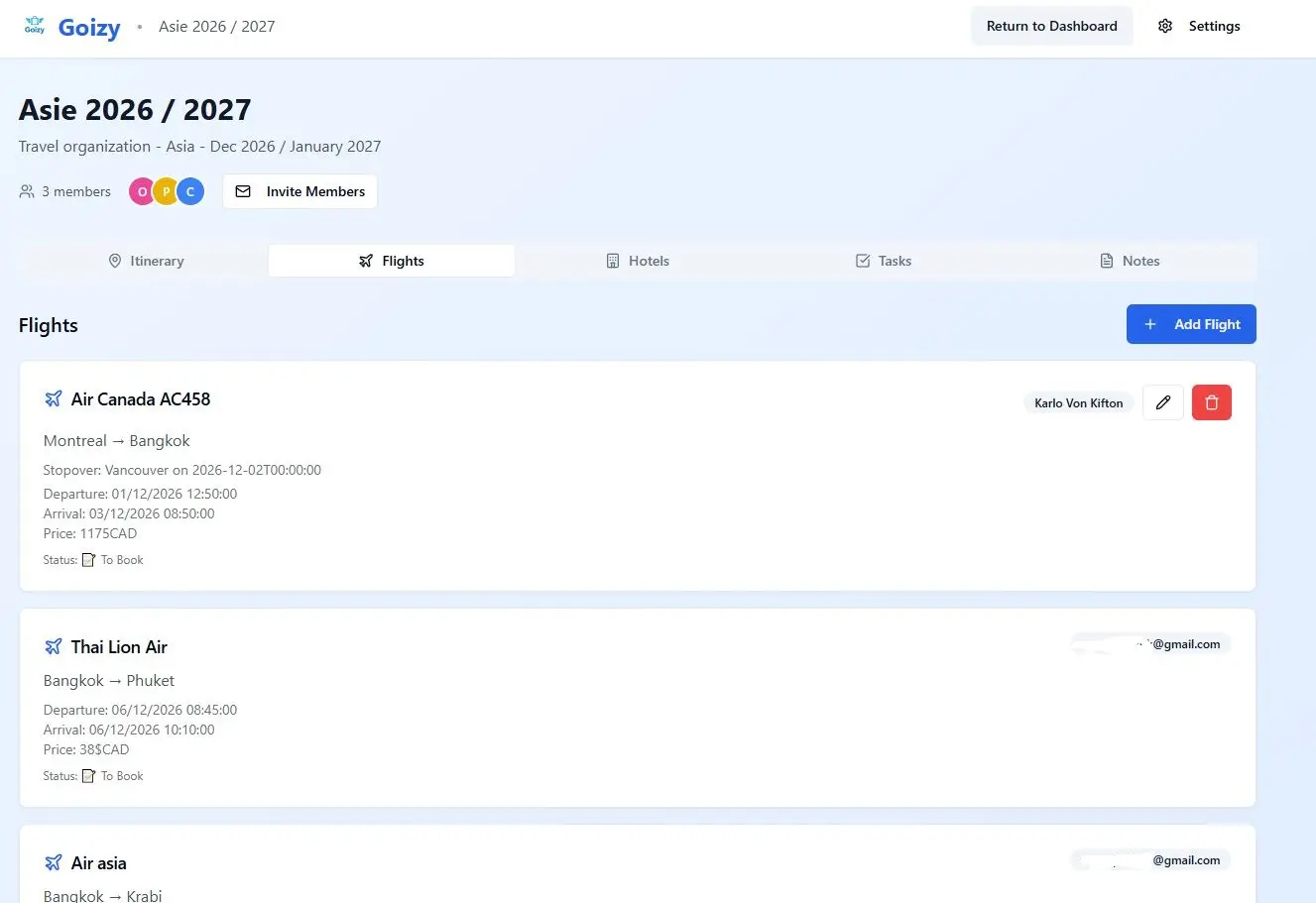Open the Settings label link

tap(1214, 26)
